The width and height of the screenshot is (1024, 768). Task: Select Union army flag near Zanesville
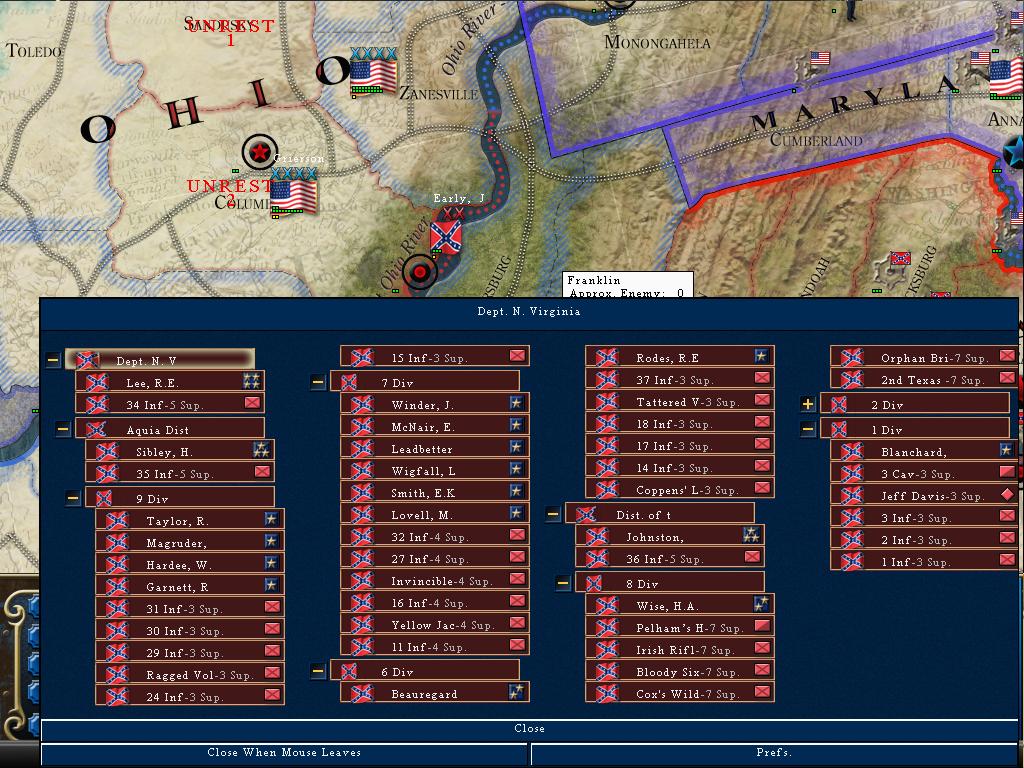(x=374, y=76)
